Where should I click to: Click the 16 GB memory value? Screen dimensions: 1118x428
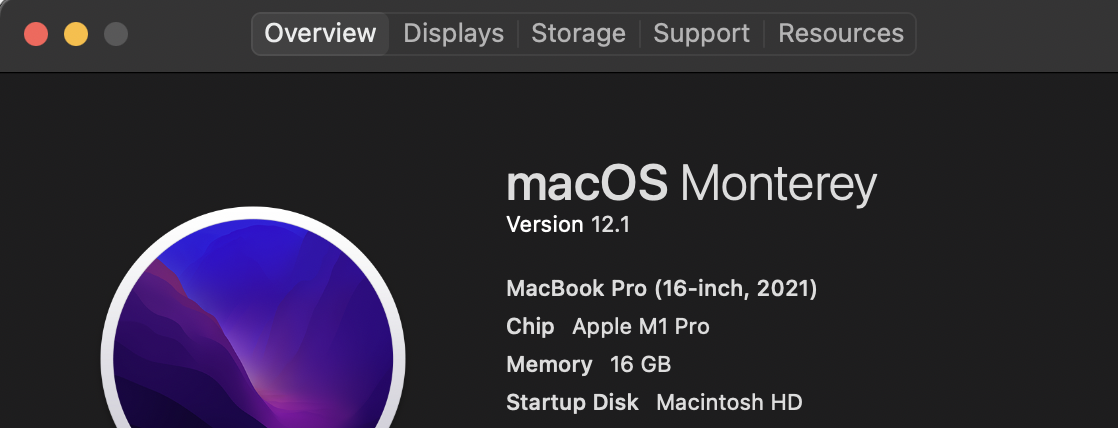tap(640, 365)
